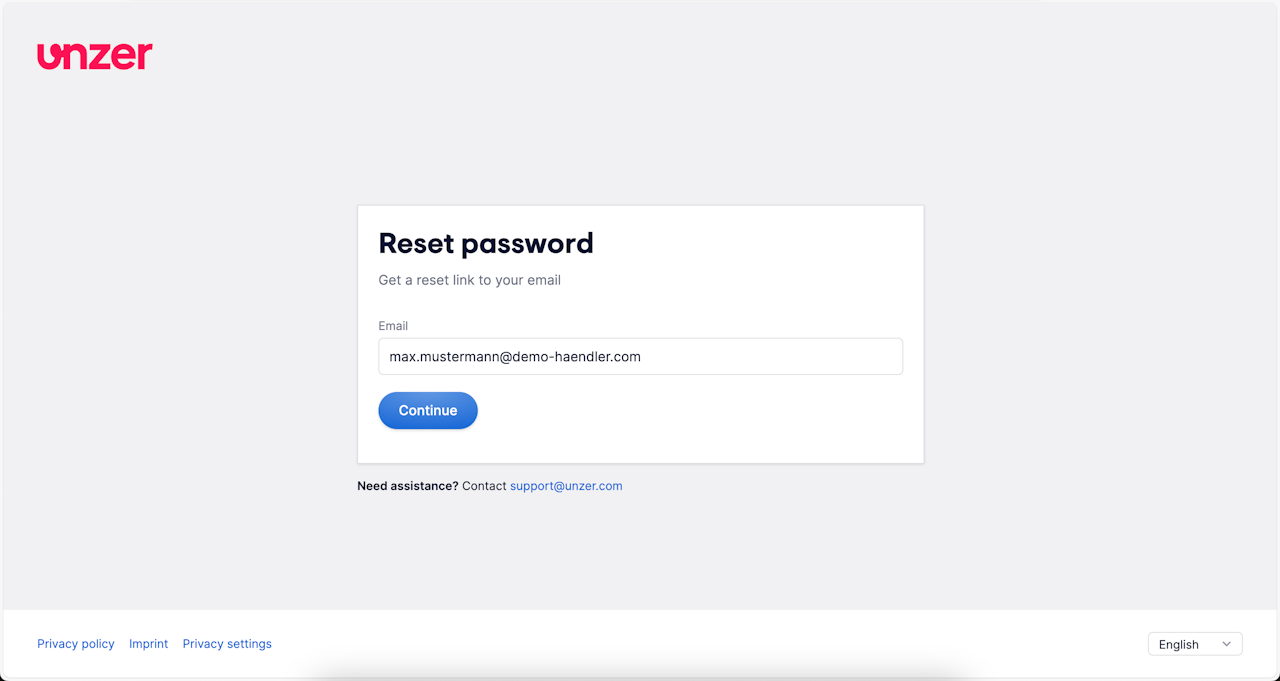1280x681 pixels.
Task: Click the "Get a reset link" subtitle
Action: 469,280
